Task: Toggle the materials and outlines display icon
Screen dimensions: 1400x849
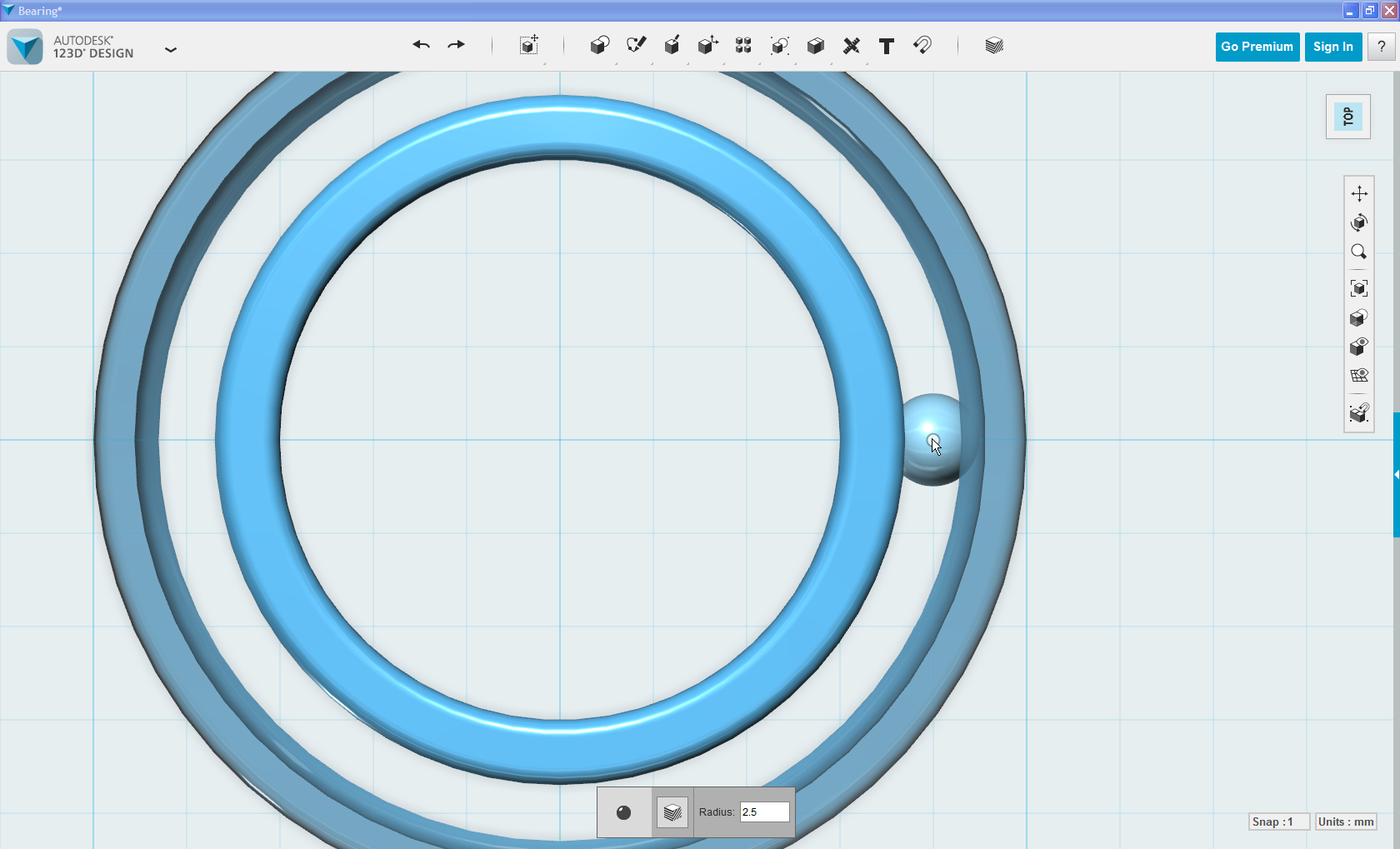Action: click(1359, 317)
